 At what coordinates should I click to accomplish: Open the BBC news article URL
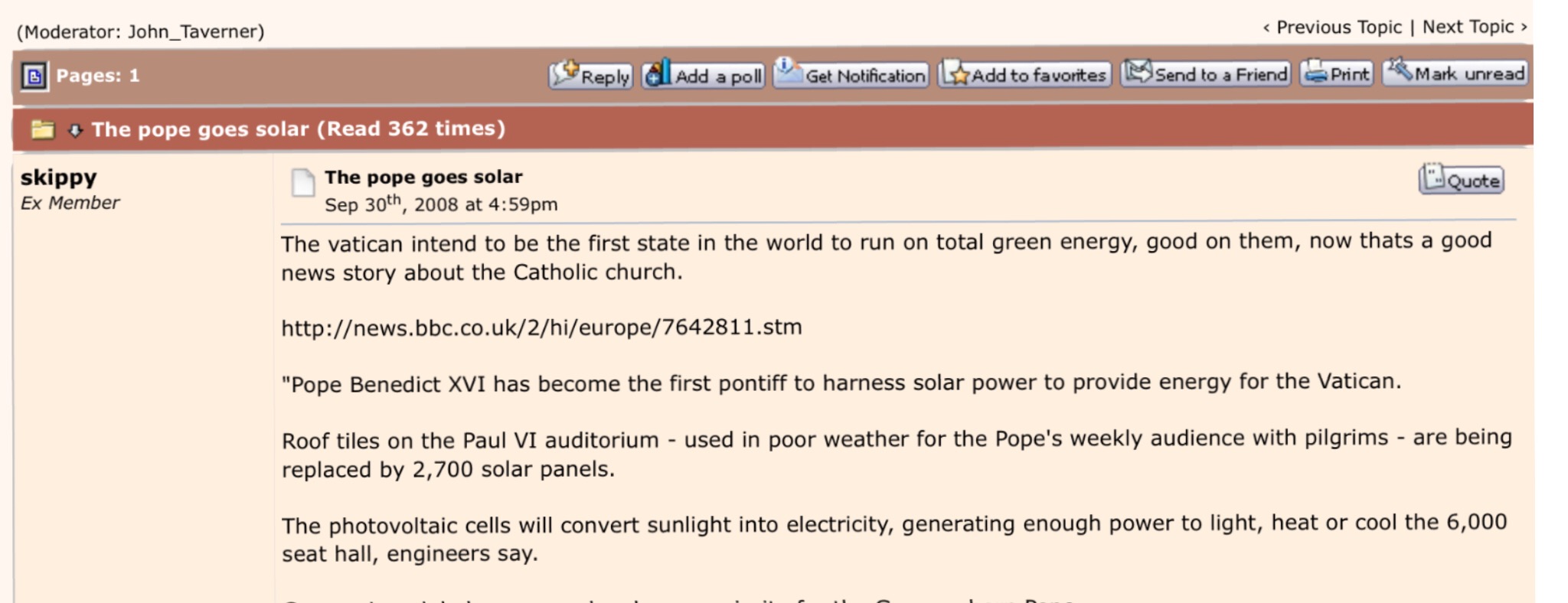pyautogui.click(x=541, y=328)
